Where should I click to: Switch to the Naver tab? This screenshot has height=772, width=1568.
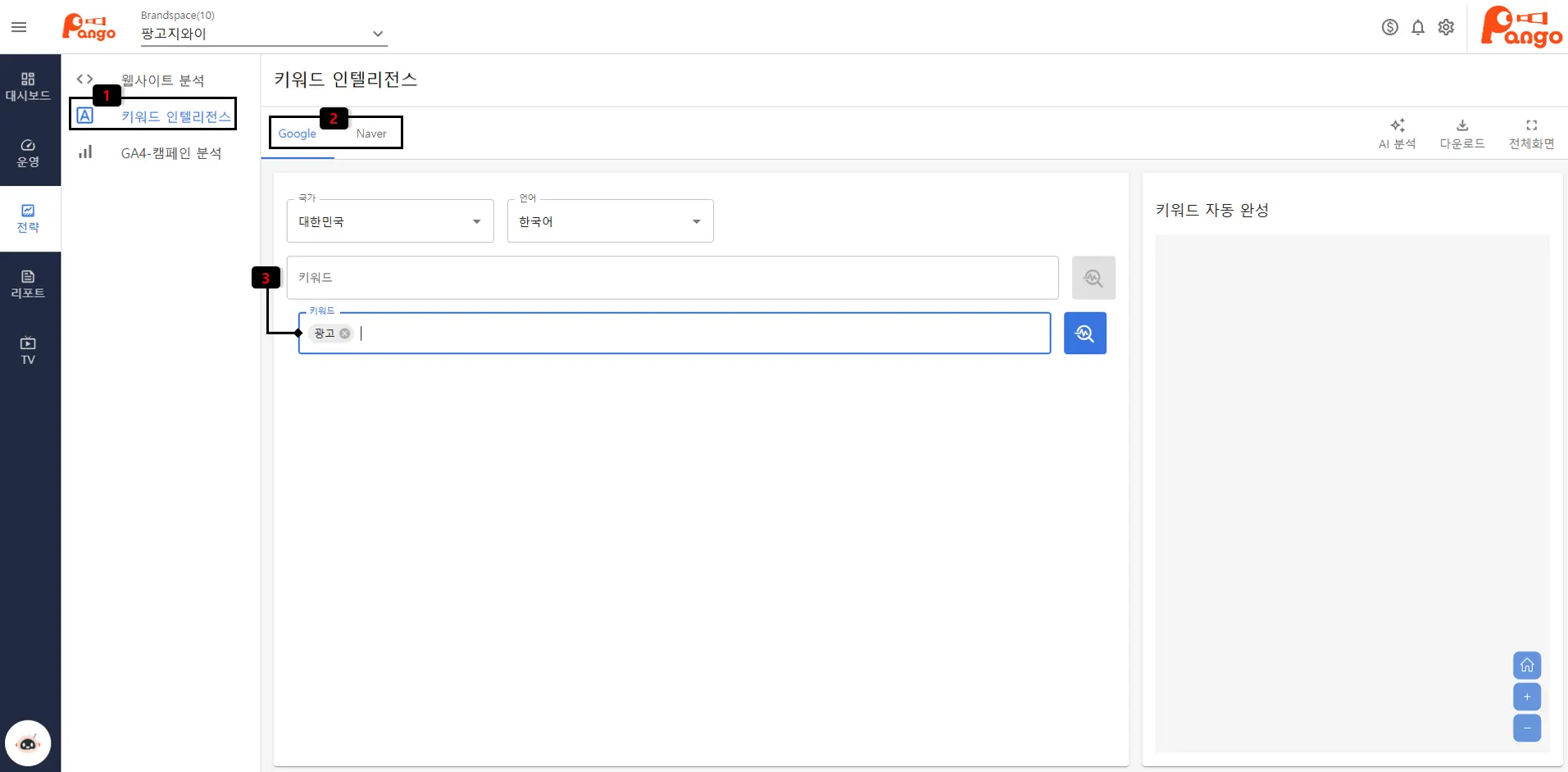370,134
